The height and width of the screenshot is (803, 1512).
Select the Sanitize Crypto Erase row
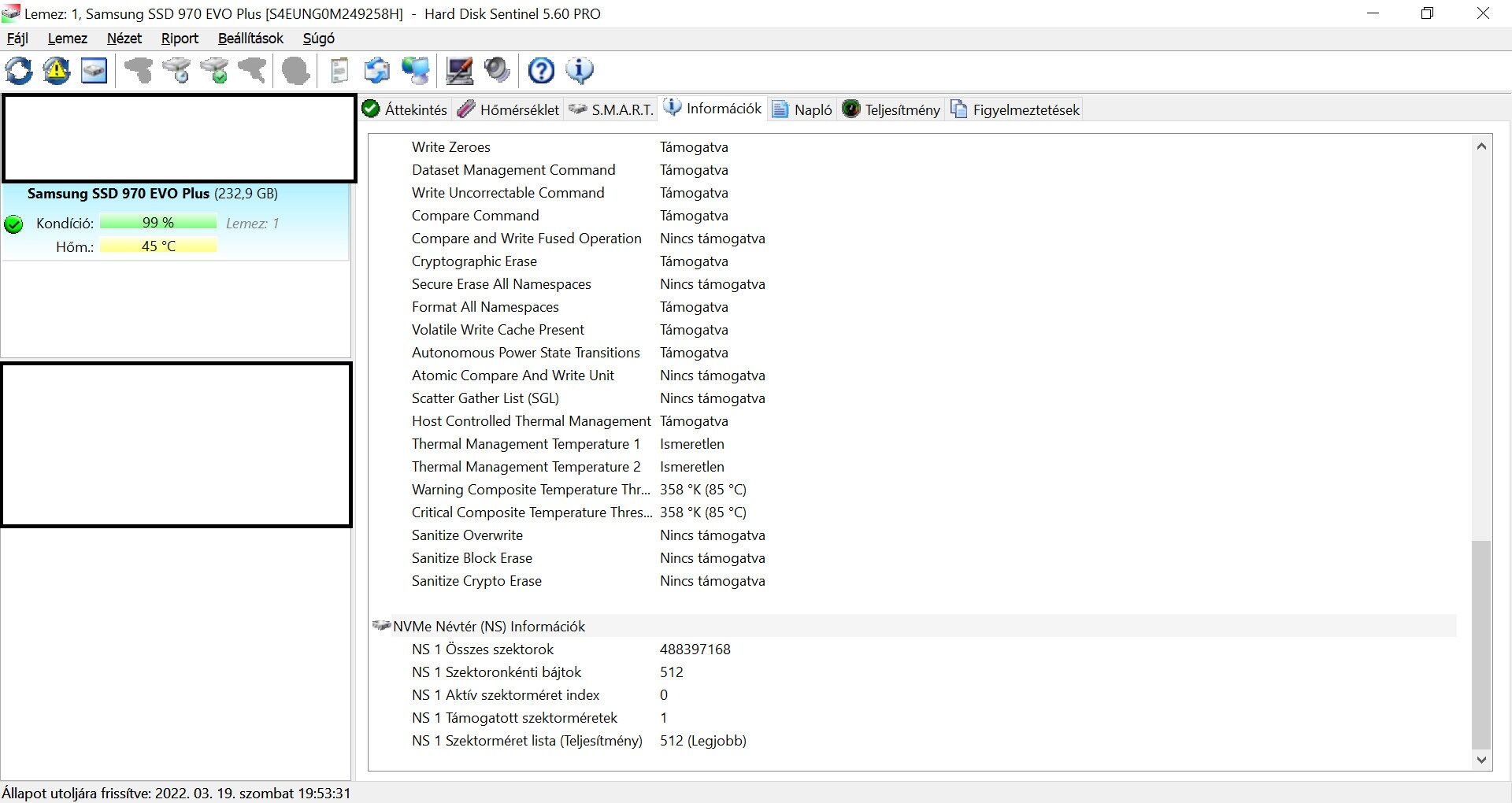click(914, 581)
